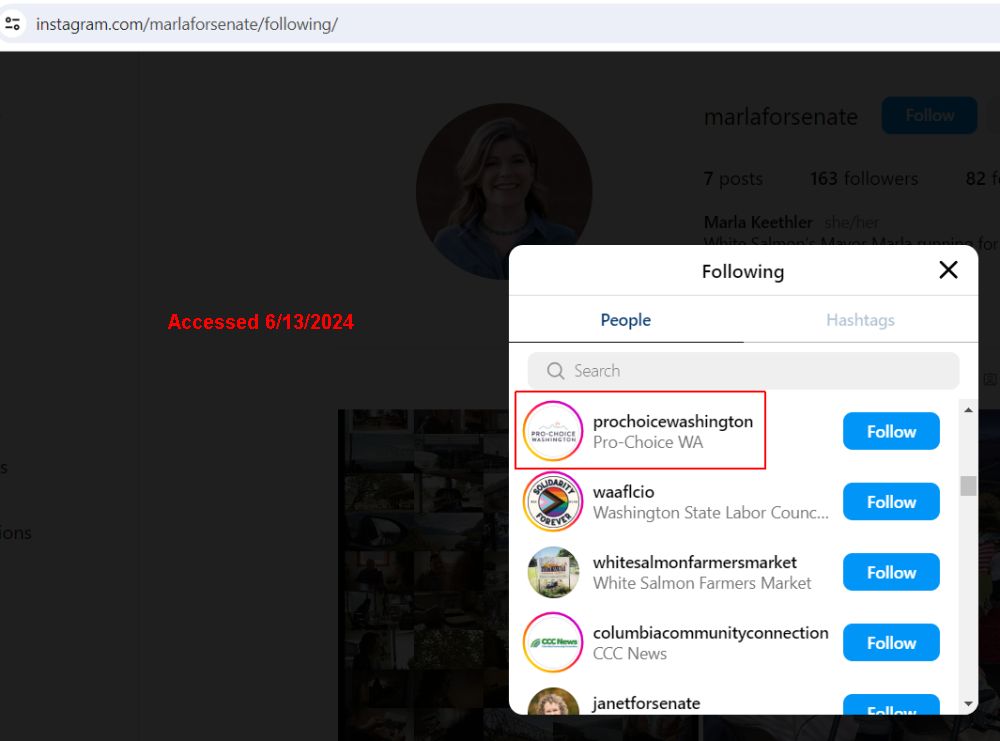This screenshot has height=741, width=1000.
Task: Open the waaflcio username link
Action: tap(624, 492)
